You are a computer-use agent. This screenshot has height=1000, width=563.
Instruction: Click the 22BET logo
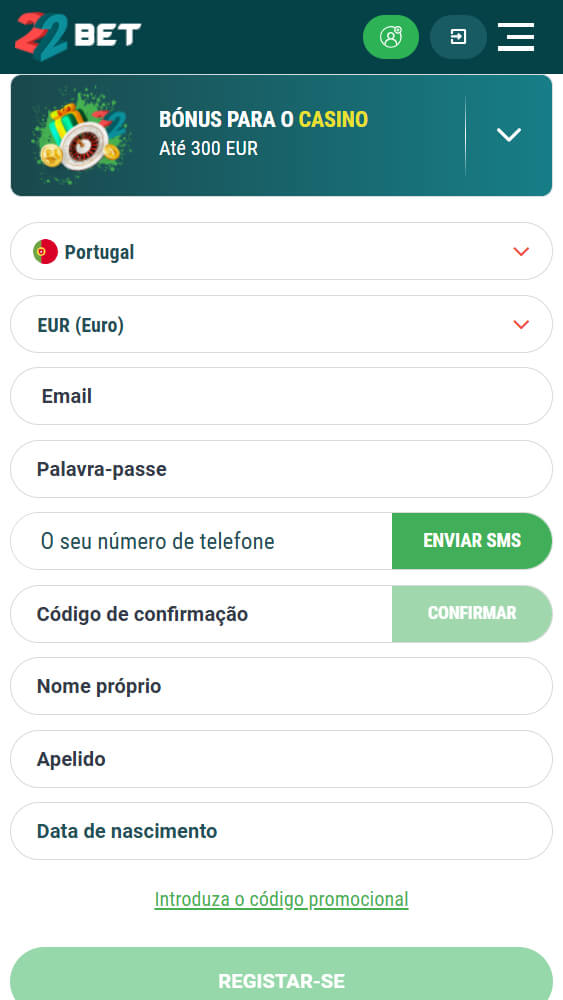point(78,36)
